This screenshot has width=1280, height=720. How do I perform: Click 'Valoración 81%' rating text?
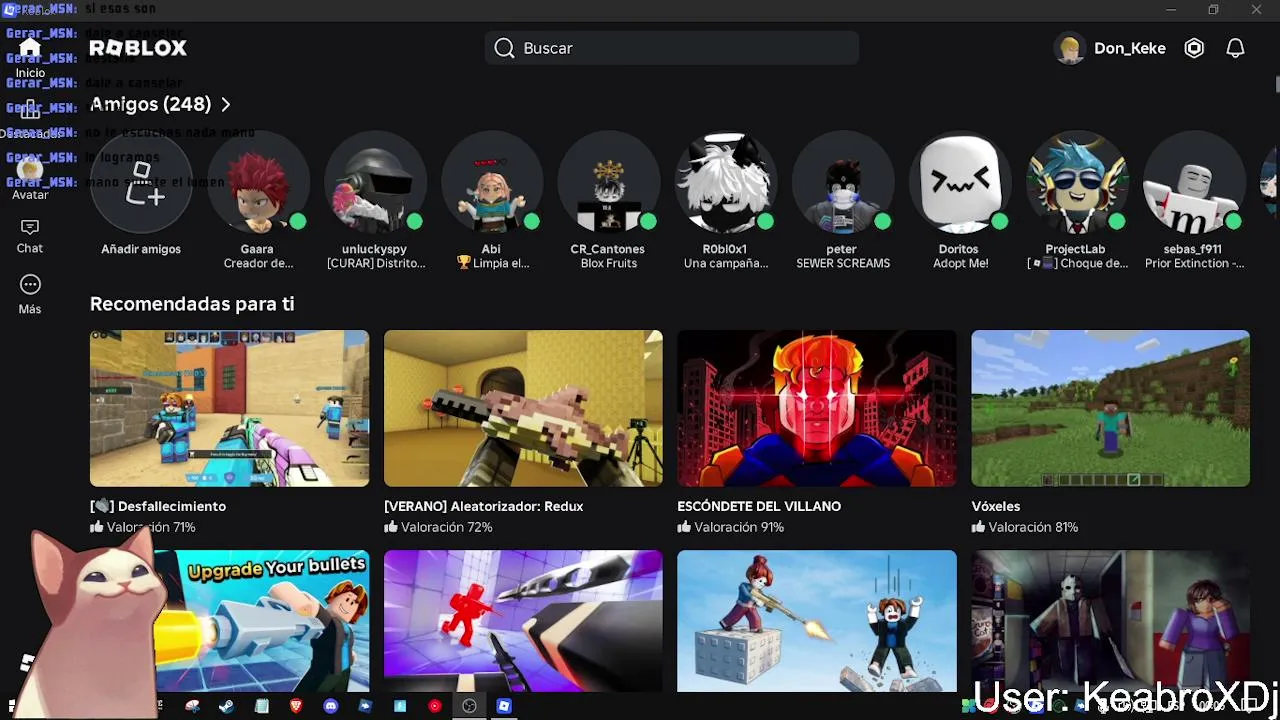tap(1033, 527)
